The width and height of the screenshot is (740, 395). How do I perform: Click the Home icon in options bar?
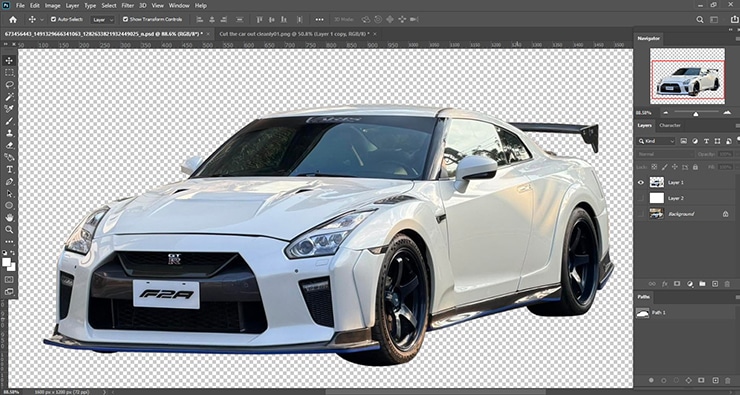(13, 19)
